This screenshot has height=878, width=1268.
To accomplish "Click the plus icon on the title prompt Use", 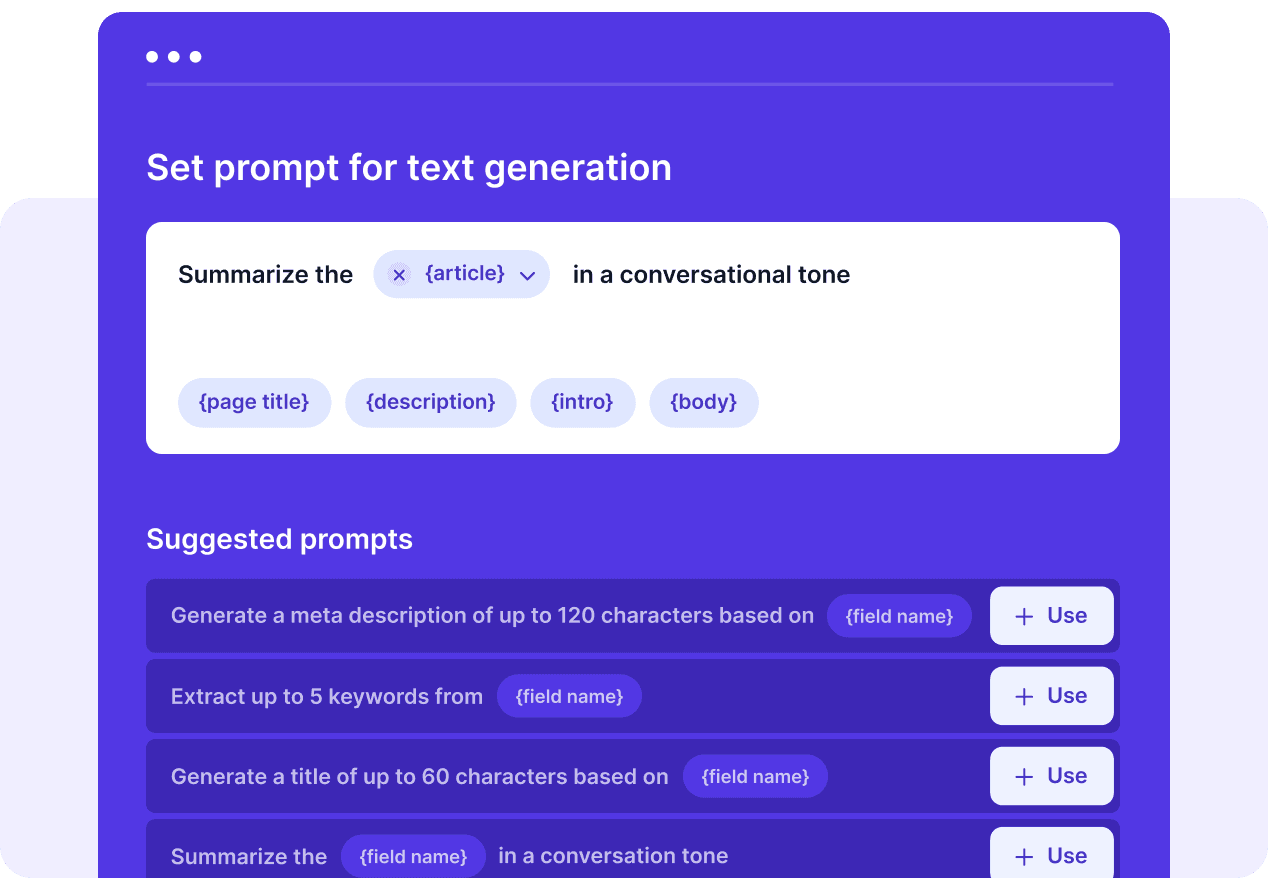I will coord(1024,776).
